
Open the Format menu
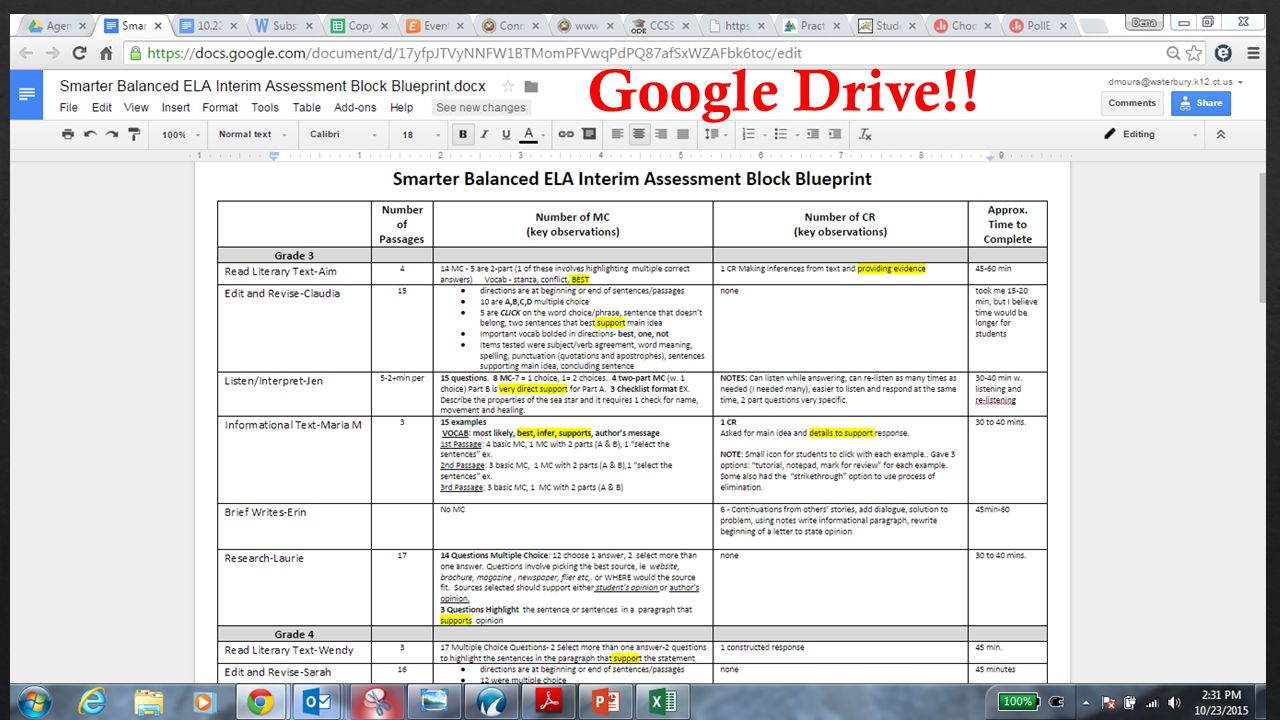click(x=220, y=107)
